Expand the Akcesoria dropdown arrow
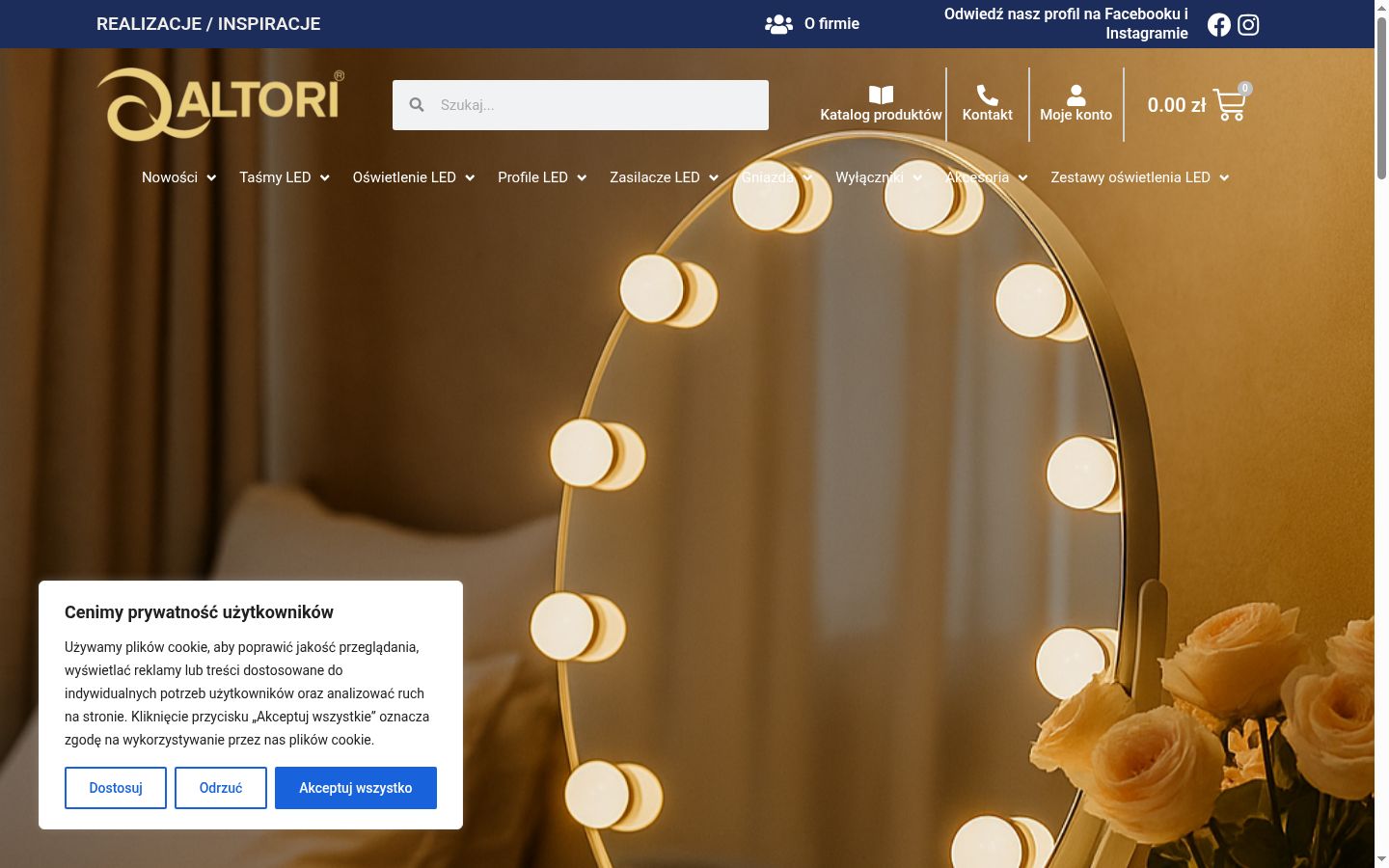Screen dimensions: 1389x868 coord(1022,177)
